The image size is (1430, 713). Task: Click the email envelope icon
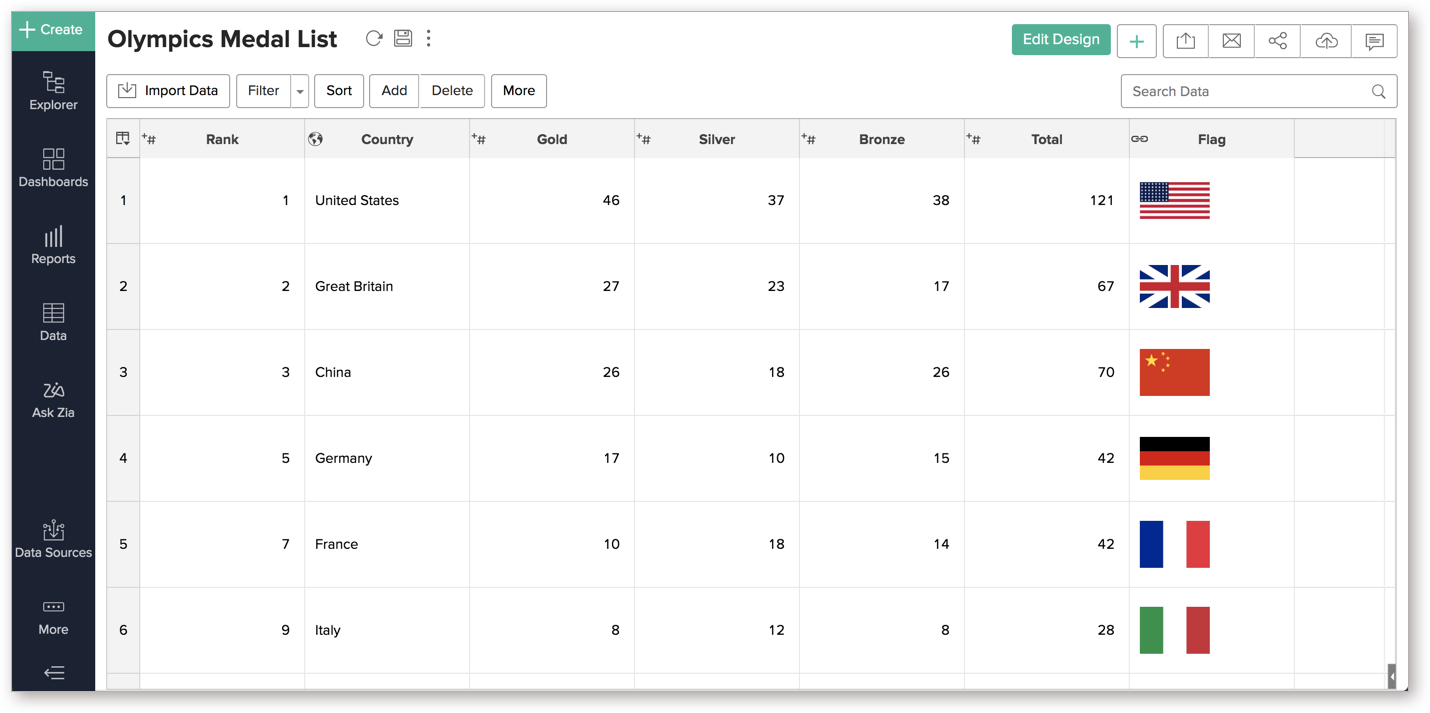click(x=1232, y=41)
